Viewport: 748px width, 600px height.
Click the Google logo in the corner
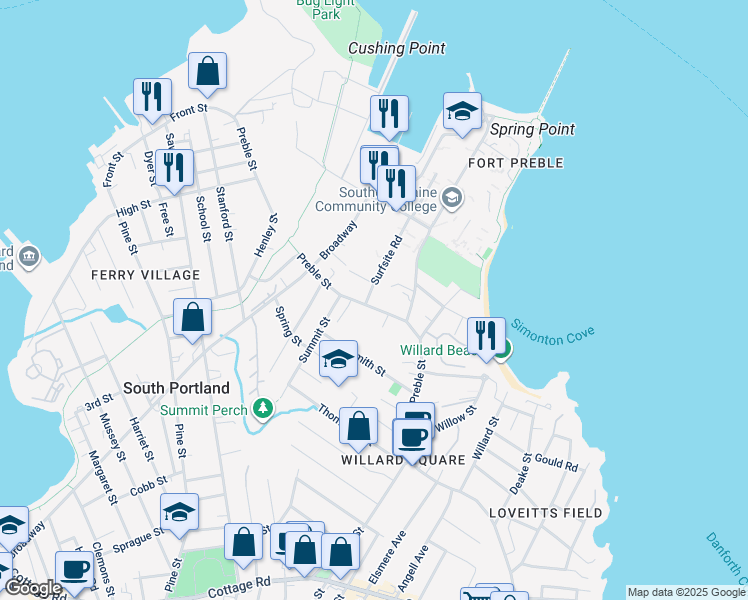point(33,587)
